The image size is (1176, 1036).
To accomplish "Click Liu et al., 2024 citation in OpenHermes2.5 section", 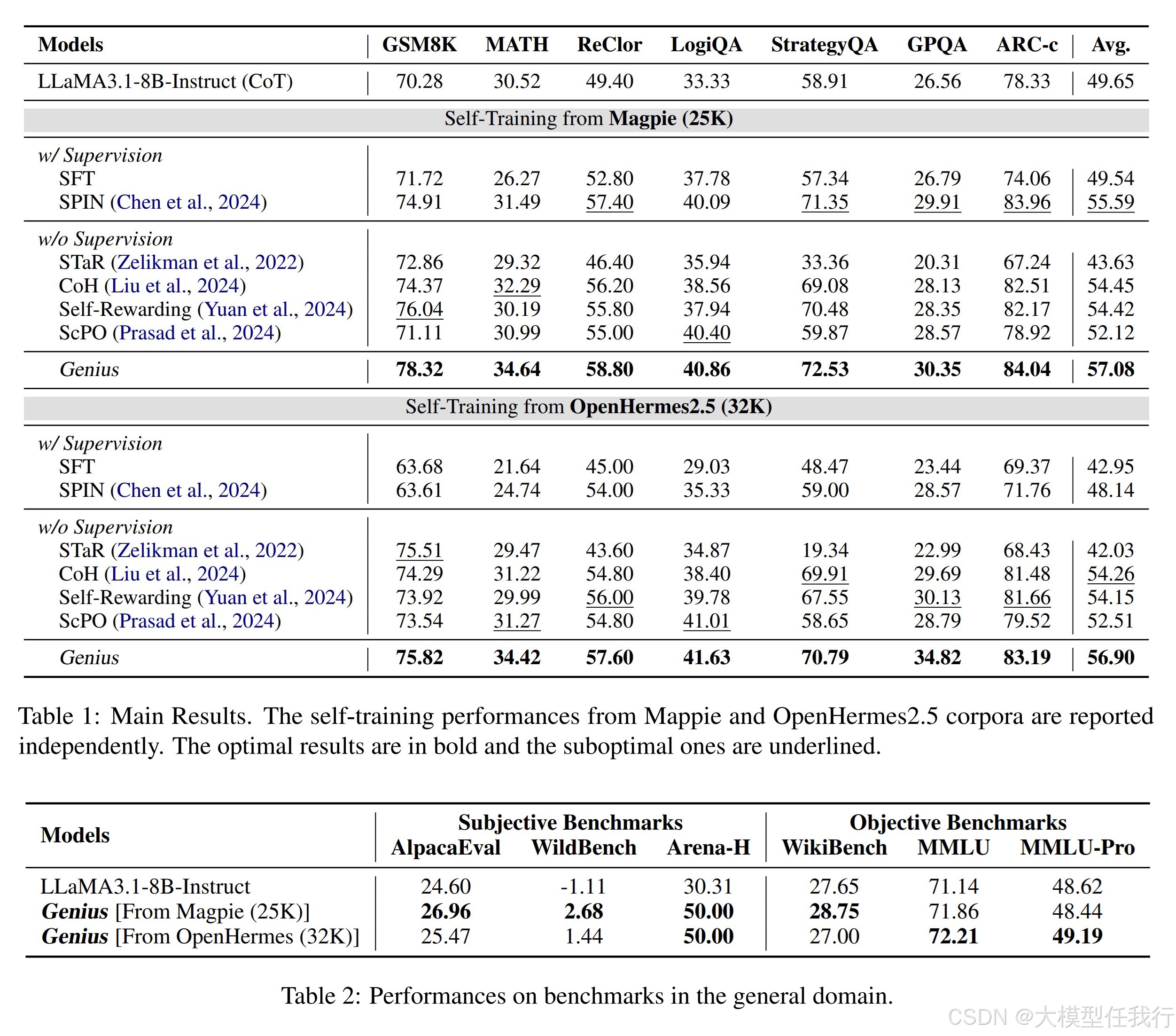I will tap(175, 574).
